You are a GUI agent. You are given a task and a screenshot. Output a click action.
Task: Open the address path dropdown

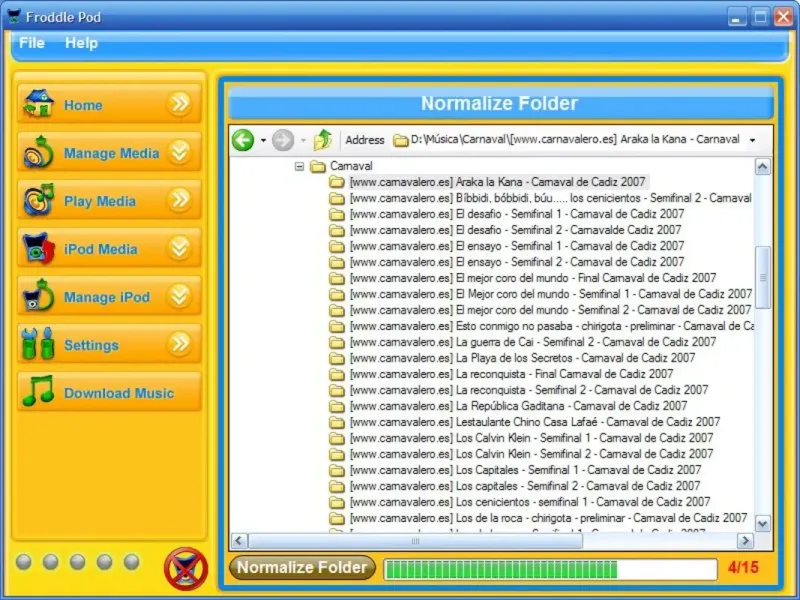tap(753, 140)
